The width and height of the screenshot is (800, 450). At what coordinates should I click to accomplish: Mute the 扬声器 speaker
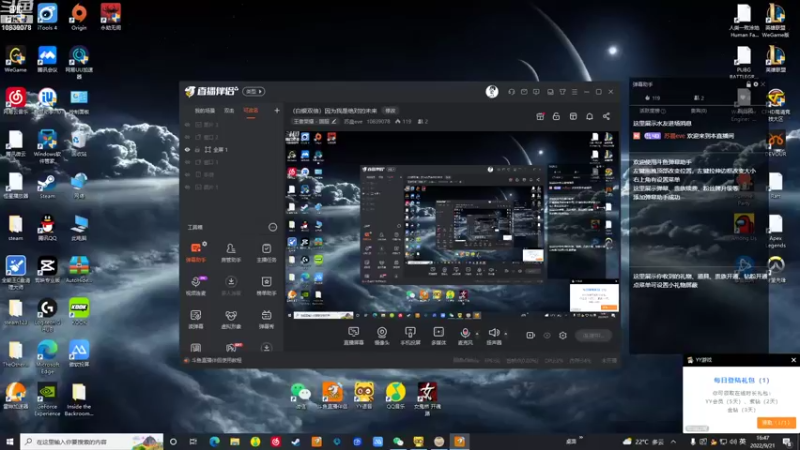[x=493, y=336]
